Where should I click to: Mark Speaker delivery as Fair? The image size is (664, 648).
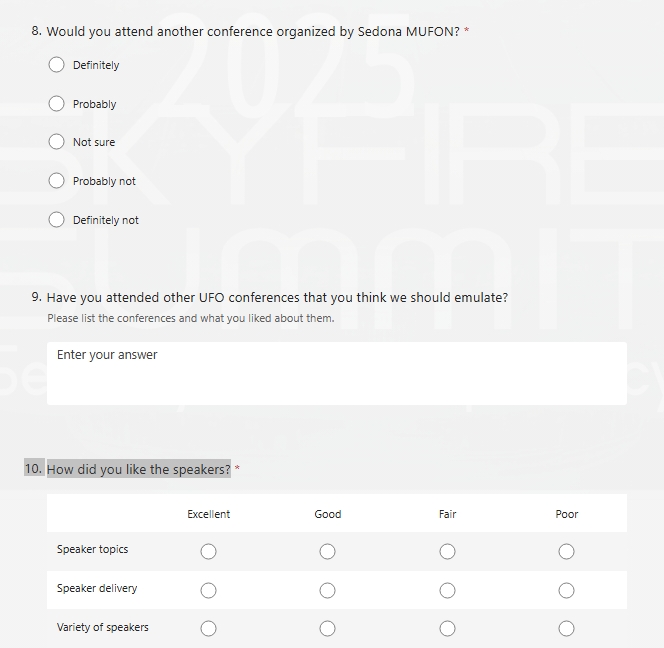pos(447,590)
